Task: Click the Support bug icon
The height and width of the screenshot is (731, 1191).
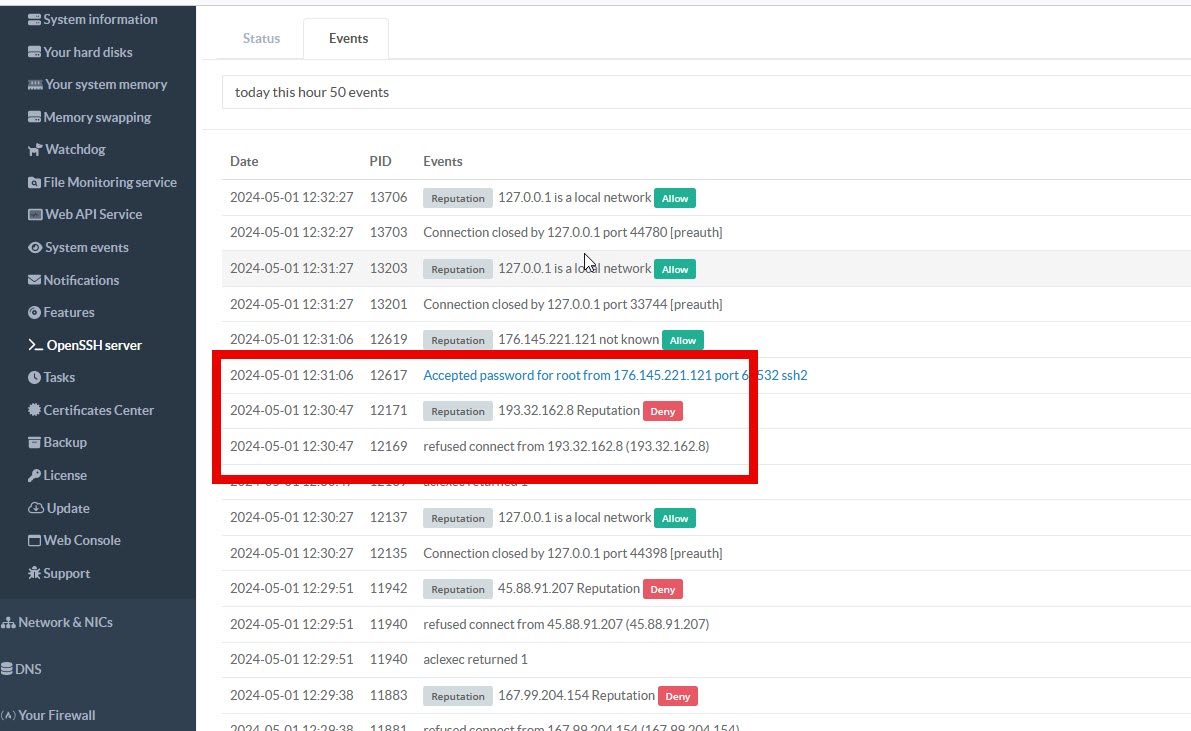Action: (35, 574)
